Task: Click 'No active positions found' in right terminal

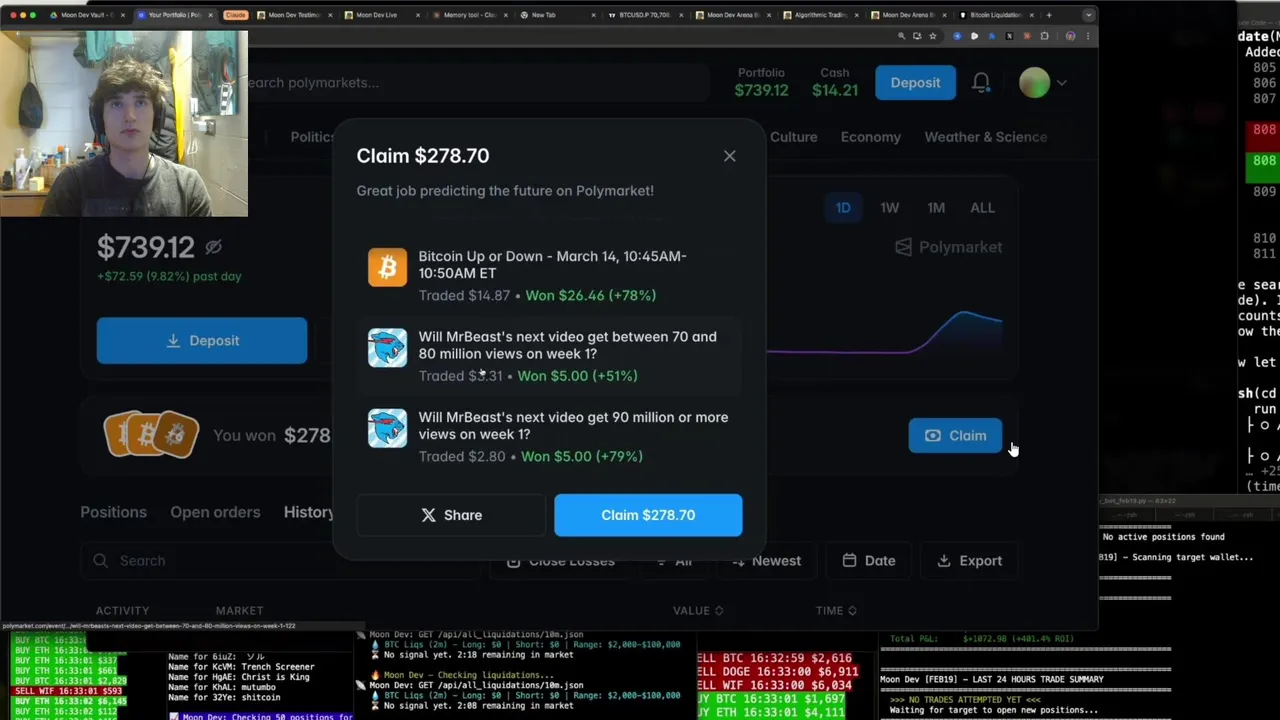Action: point(1163,537)
